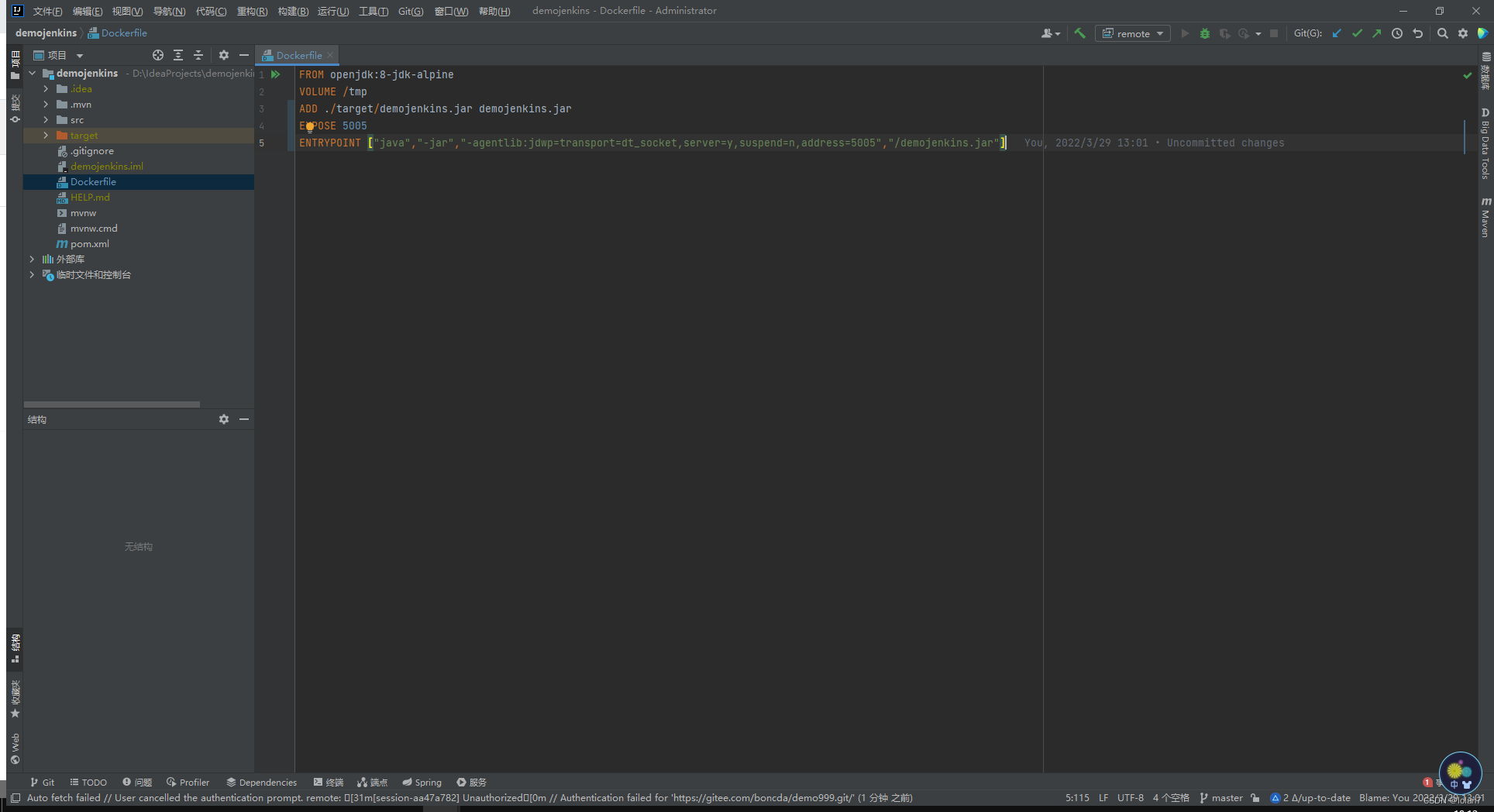The height and width of the screenshot is (812, 1494).
Task: Open Big Data Tools side panel
Action: [x=1485, y=144]
